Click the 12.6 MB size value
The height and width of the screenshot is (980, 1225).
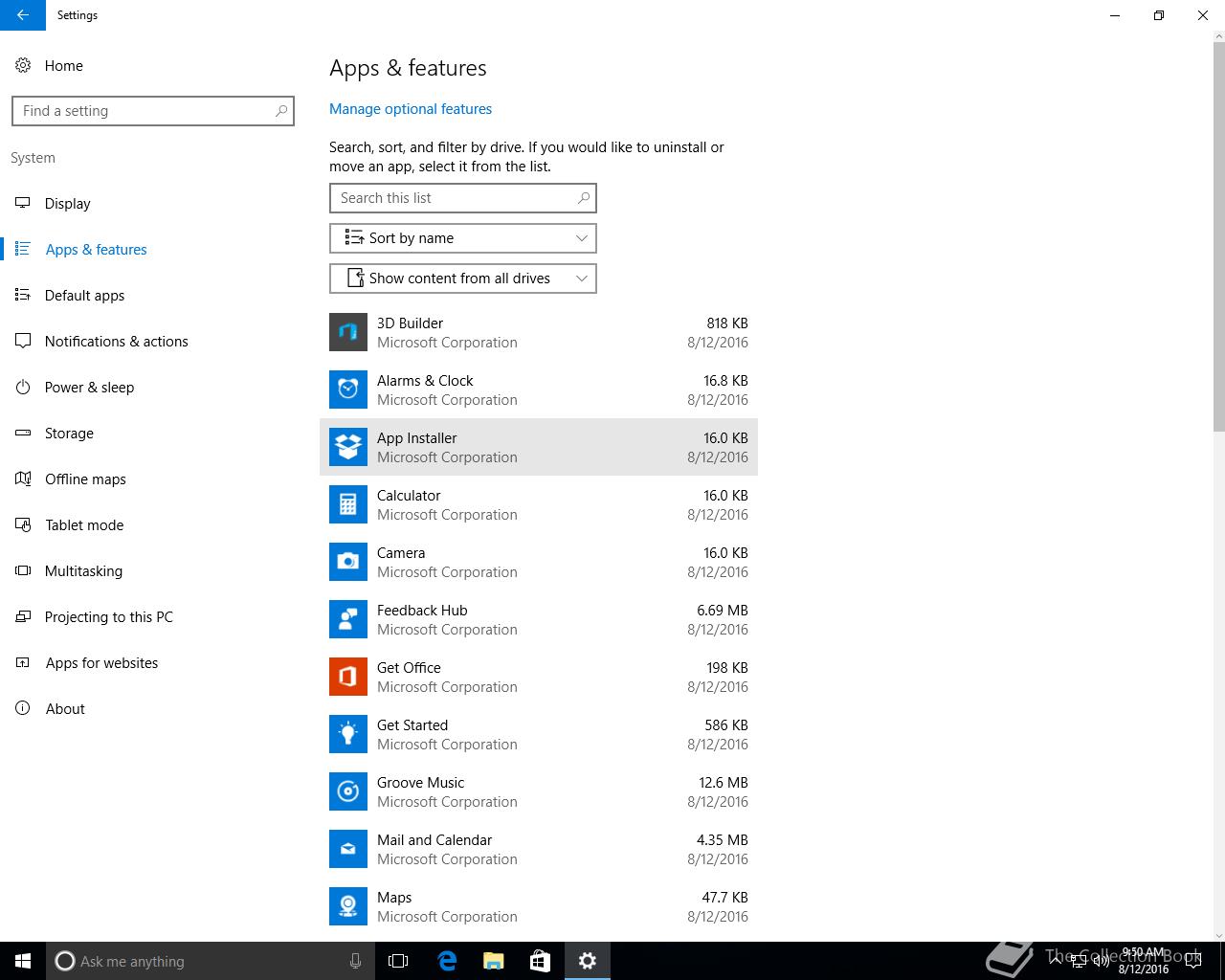click(724, 783)
